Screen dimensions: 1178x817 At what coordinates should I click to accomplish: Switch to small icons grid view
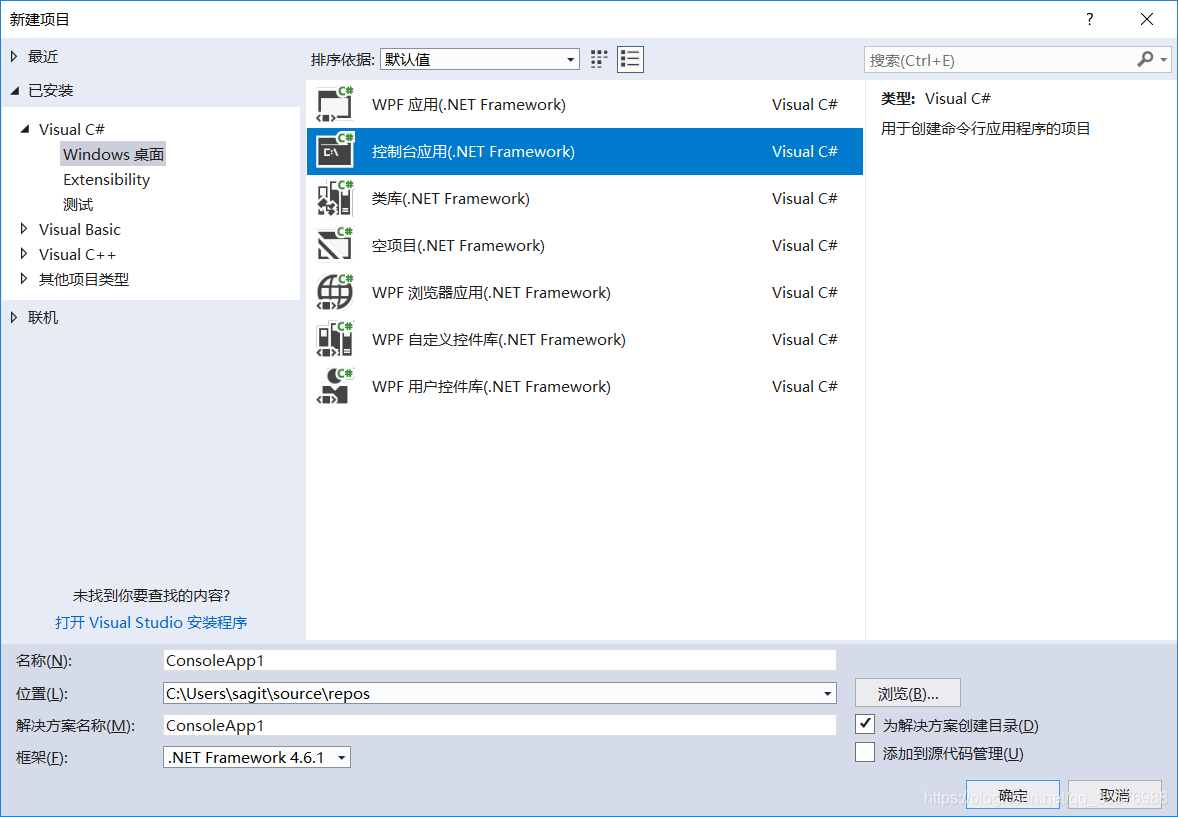pos(599,59)
